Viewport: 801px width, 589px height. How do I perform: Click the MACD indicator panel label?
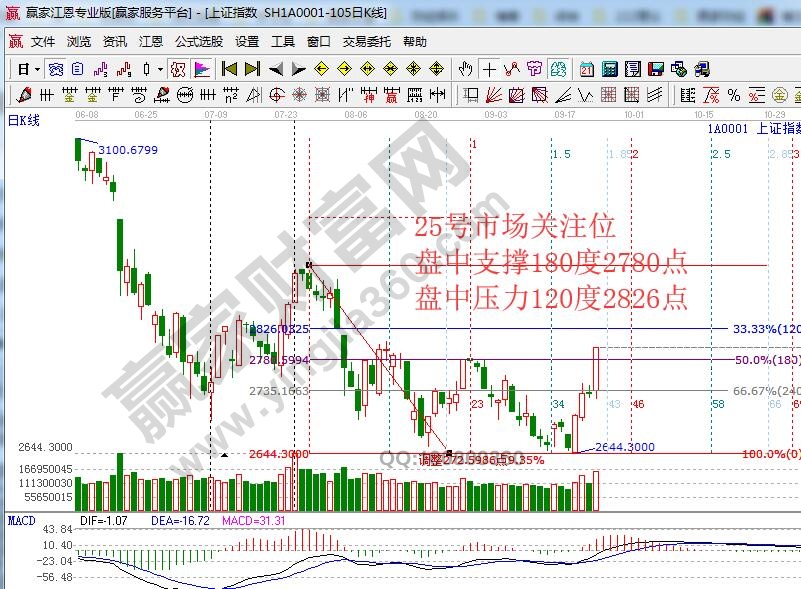click(x=21, y=521)
